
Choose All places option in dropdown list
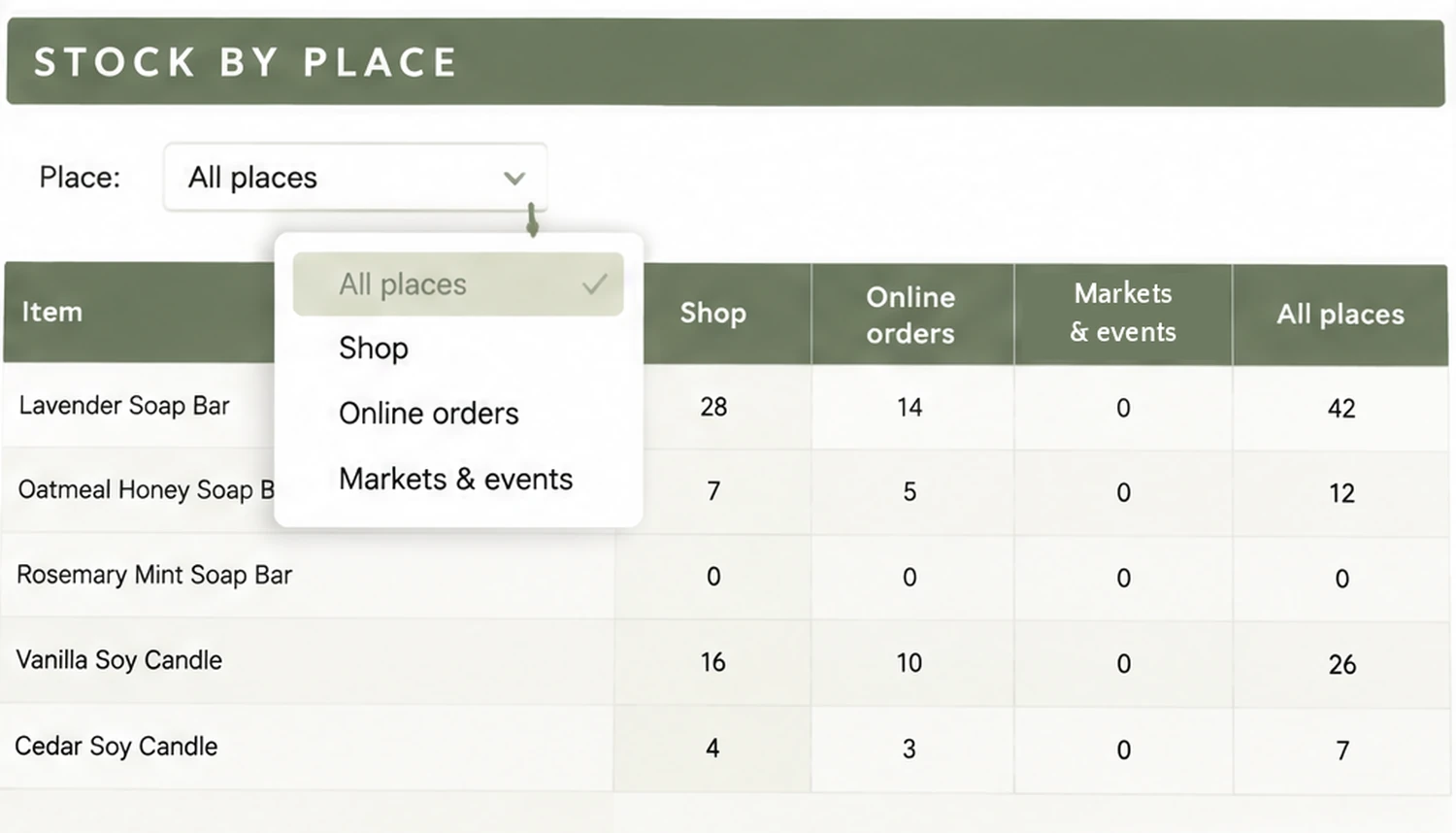click(458, 284)
